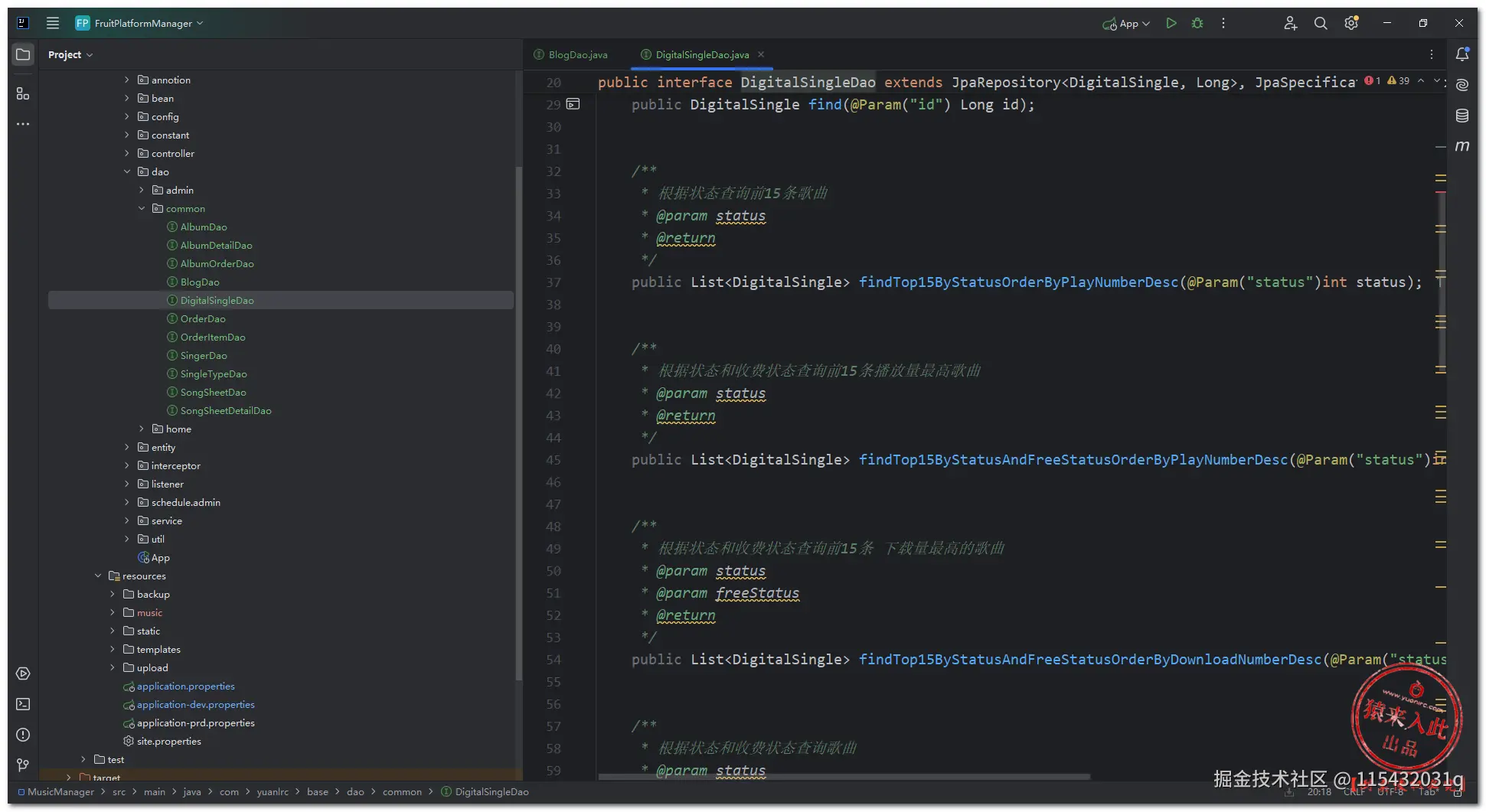1486x812 pixels.
Task: Open the Database tool window
Action: [1462, 116]
